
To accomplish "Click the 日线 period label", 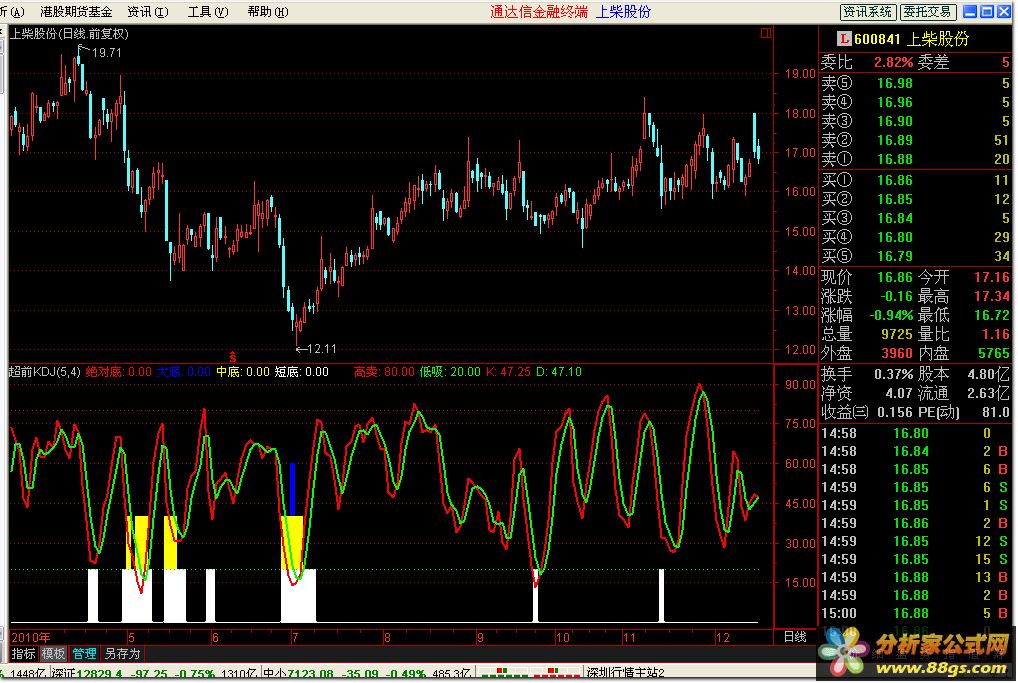I will tap(795, 637).
